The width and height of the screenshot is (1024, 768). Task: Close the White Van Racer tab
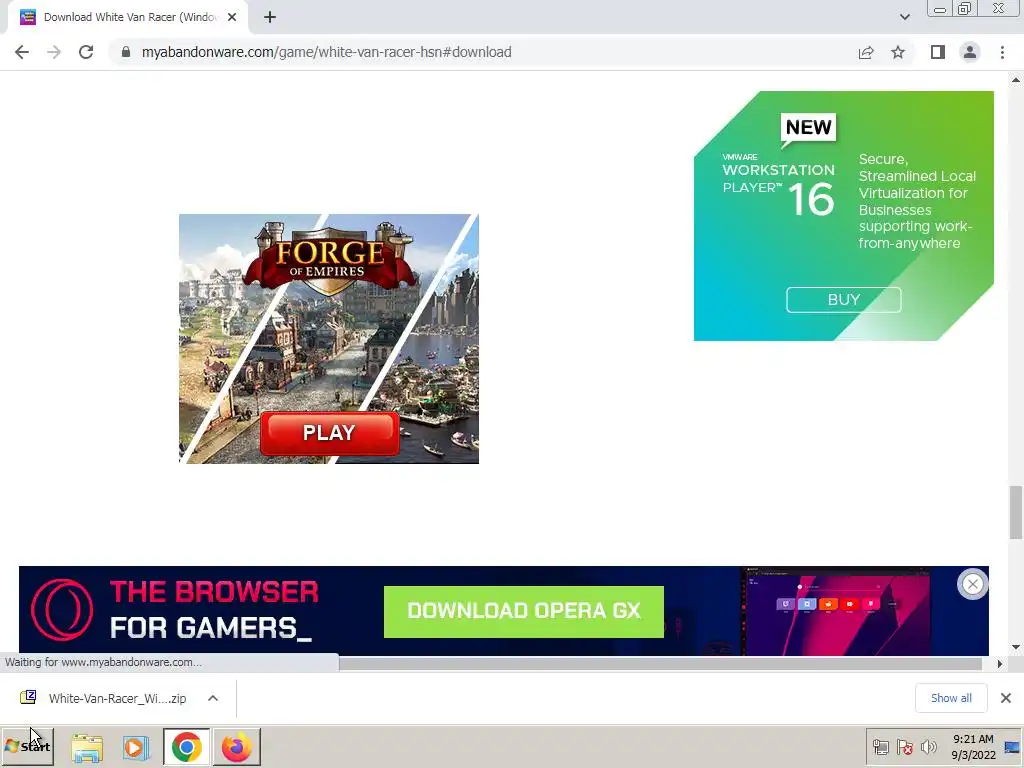pos(232,17)
